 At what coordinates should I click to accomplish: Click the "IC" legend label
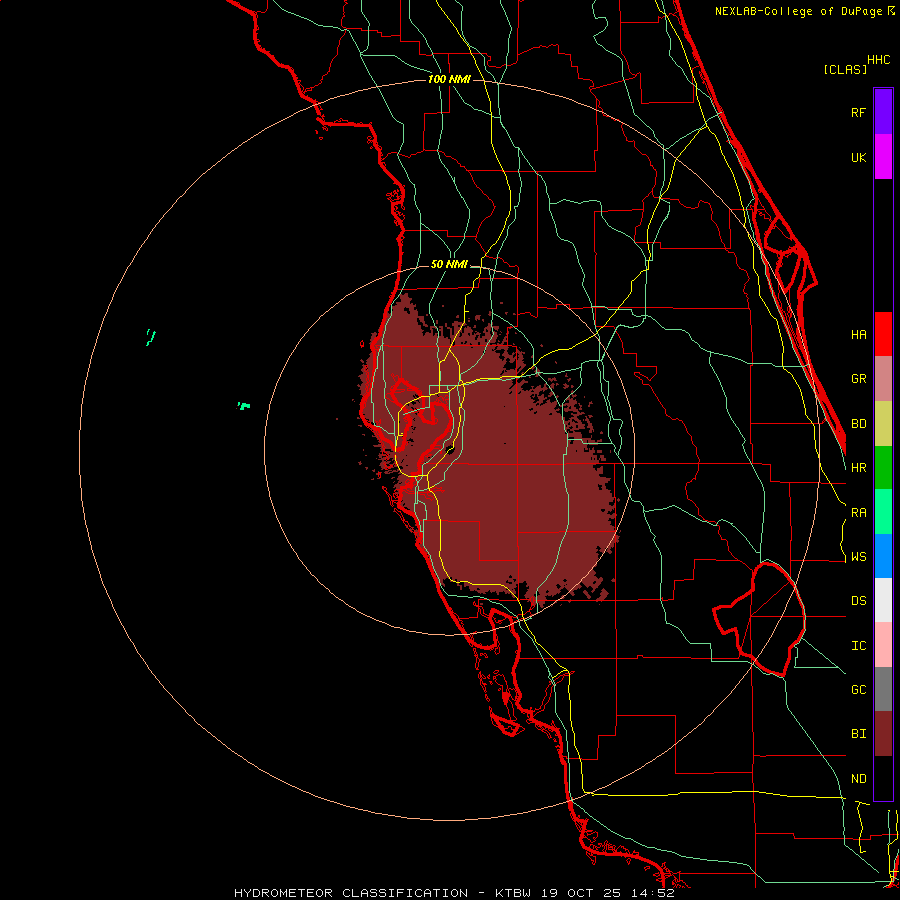point(858,646)
